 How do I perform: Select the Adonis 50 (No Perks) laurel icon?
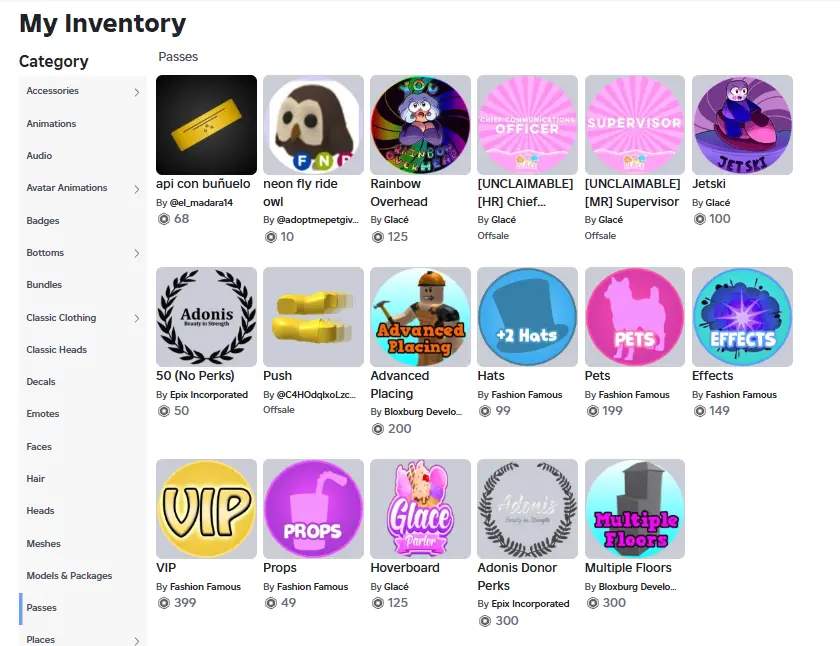(206, 317)
